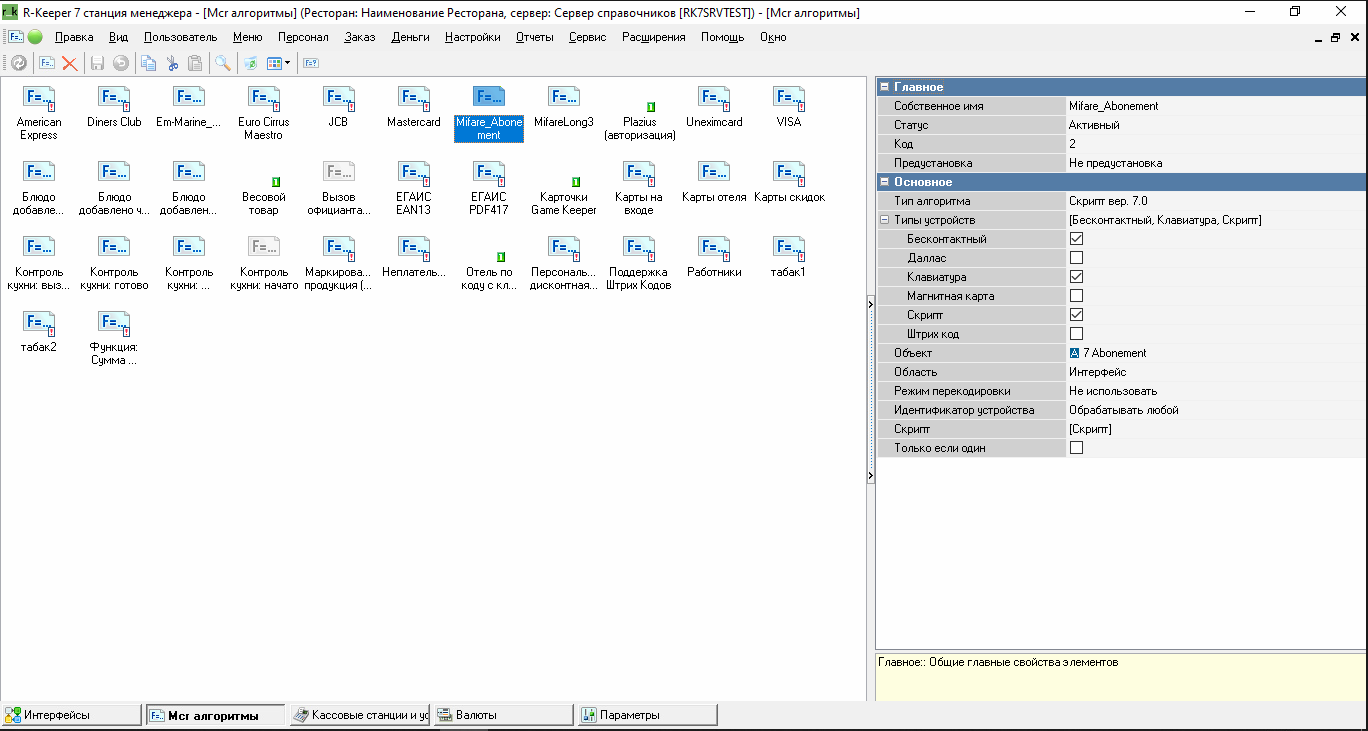Open the view mode dropdown arrow
Viewport: 1368px width, 731px height.
pyautogui.click(x=288, y=63)
